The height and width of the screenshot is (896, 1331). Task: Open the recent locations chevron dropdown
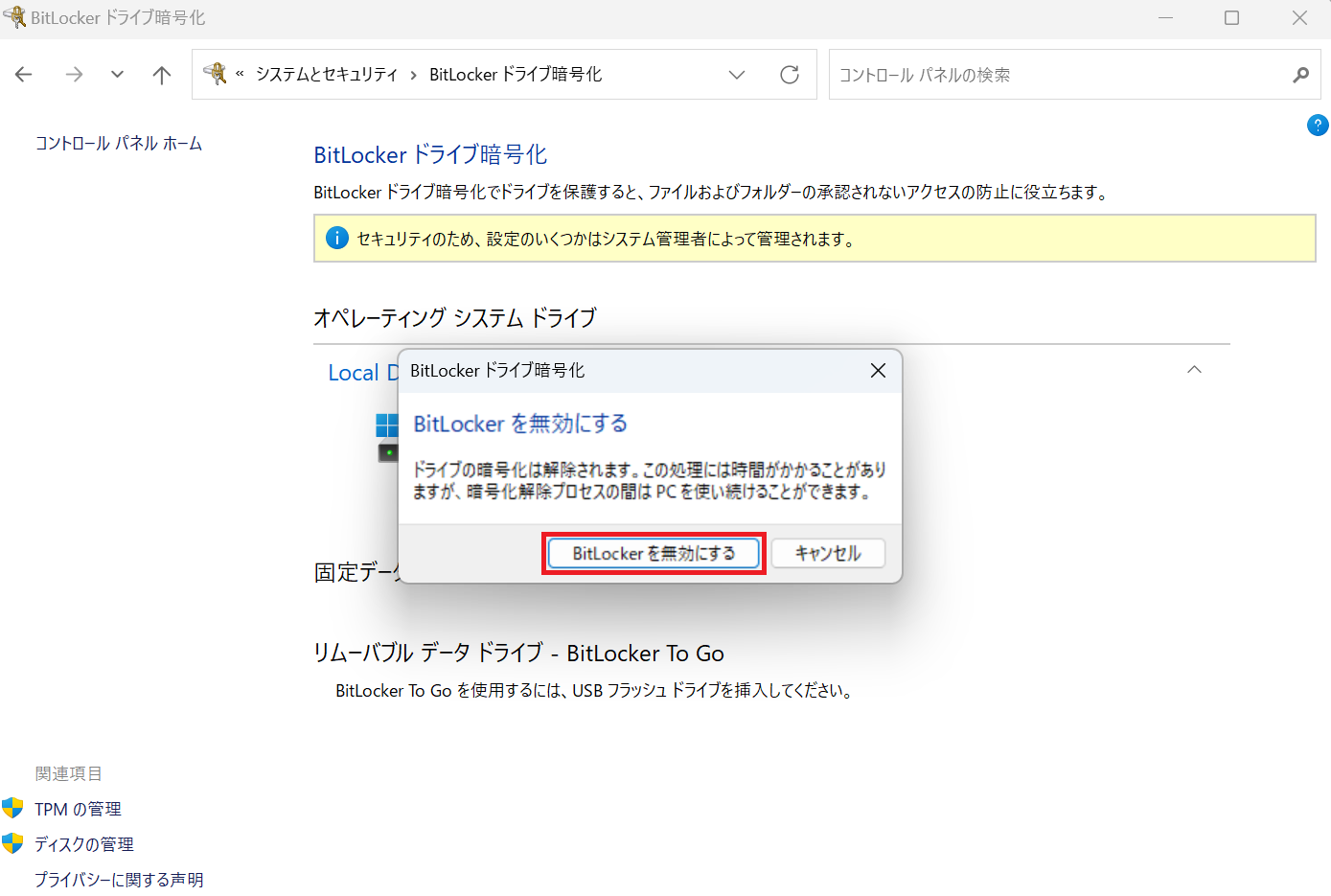click(117, 75)
